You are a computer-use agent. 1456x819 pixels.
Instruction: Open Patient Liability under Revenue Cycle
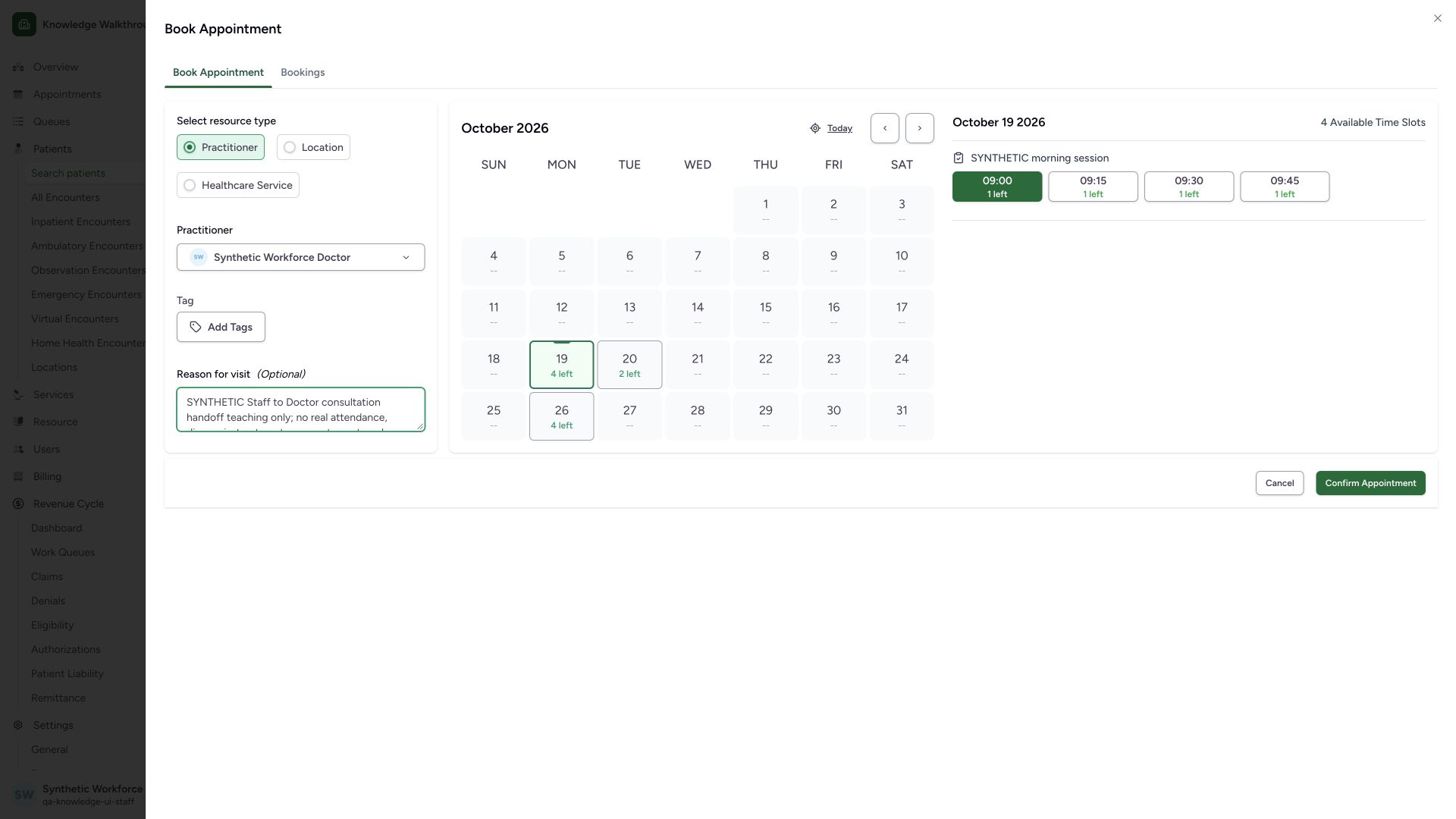pyautogui.click(x=67, y=673)
